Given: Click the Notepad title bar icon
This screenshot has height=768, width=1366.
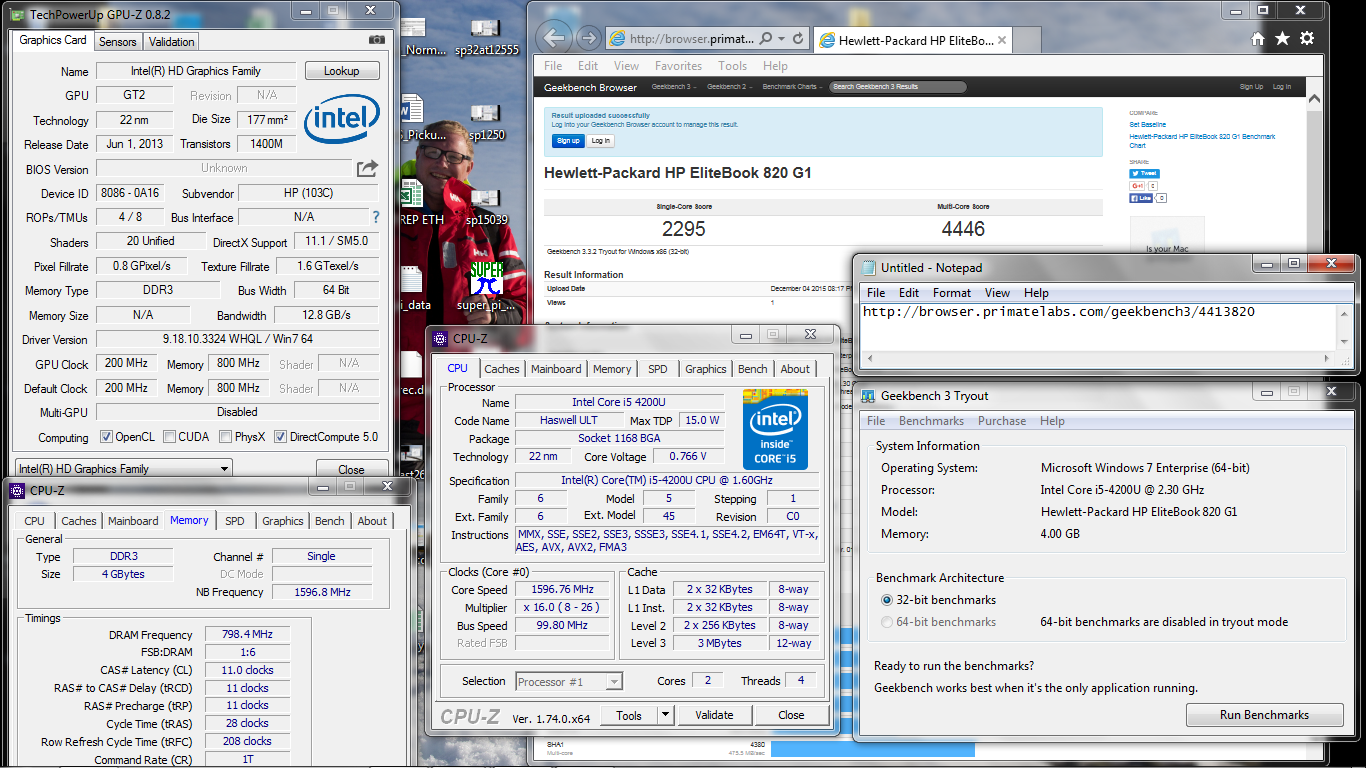Looking at the screenshot, I should point(869,267).
